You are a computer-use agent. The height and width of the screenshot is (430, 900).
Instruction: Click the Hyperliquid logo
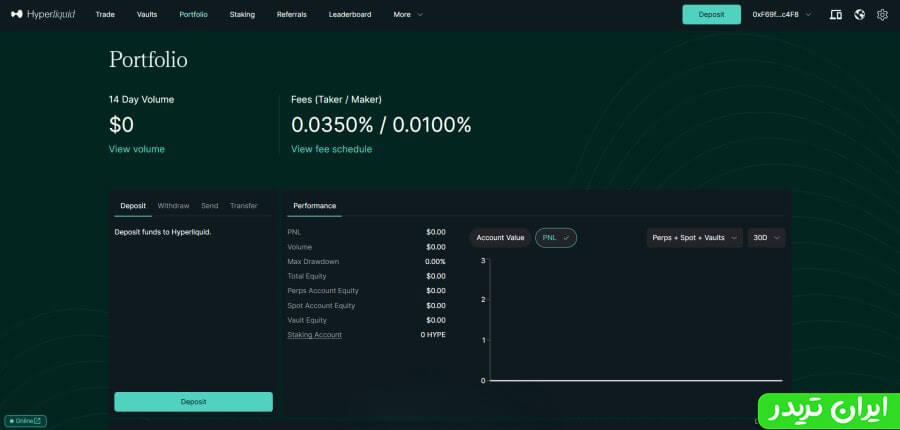(43, 14)
